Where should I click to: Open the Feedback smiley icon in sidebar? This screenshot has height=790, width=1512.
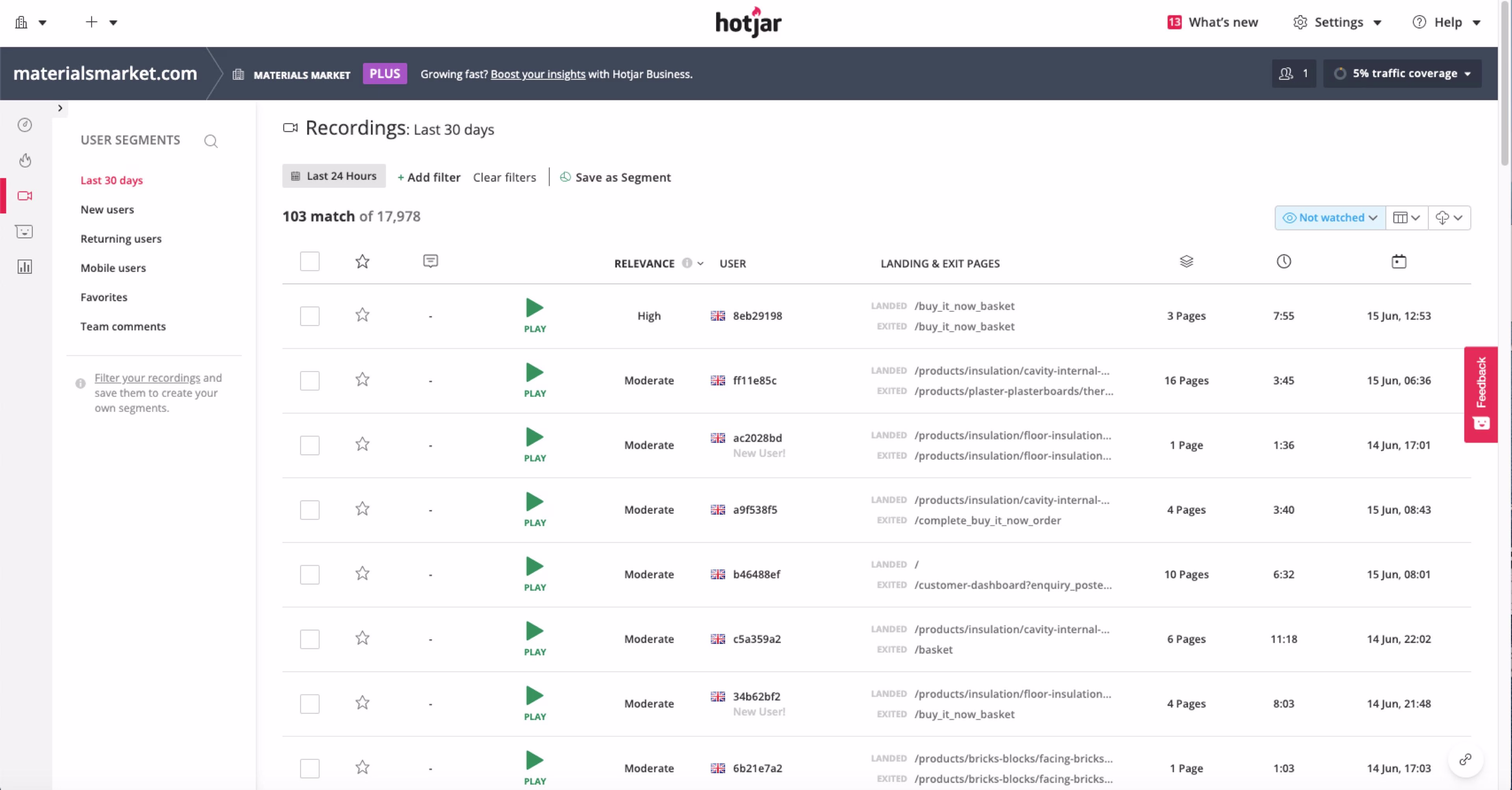(x=24, y=231)
